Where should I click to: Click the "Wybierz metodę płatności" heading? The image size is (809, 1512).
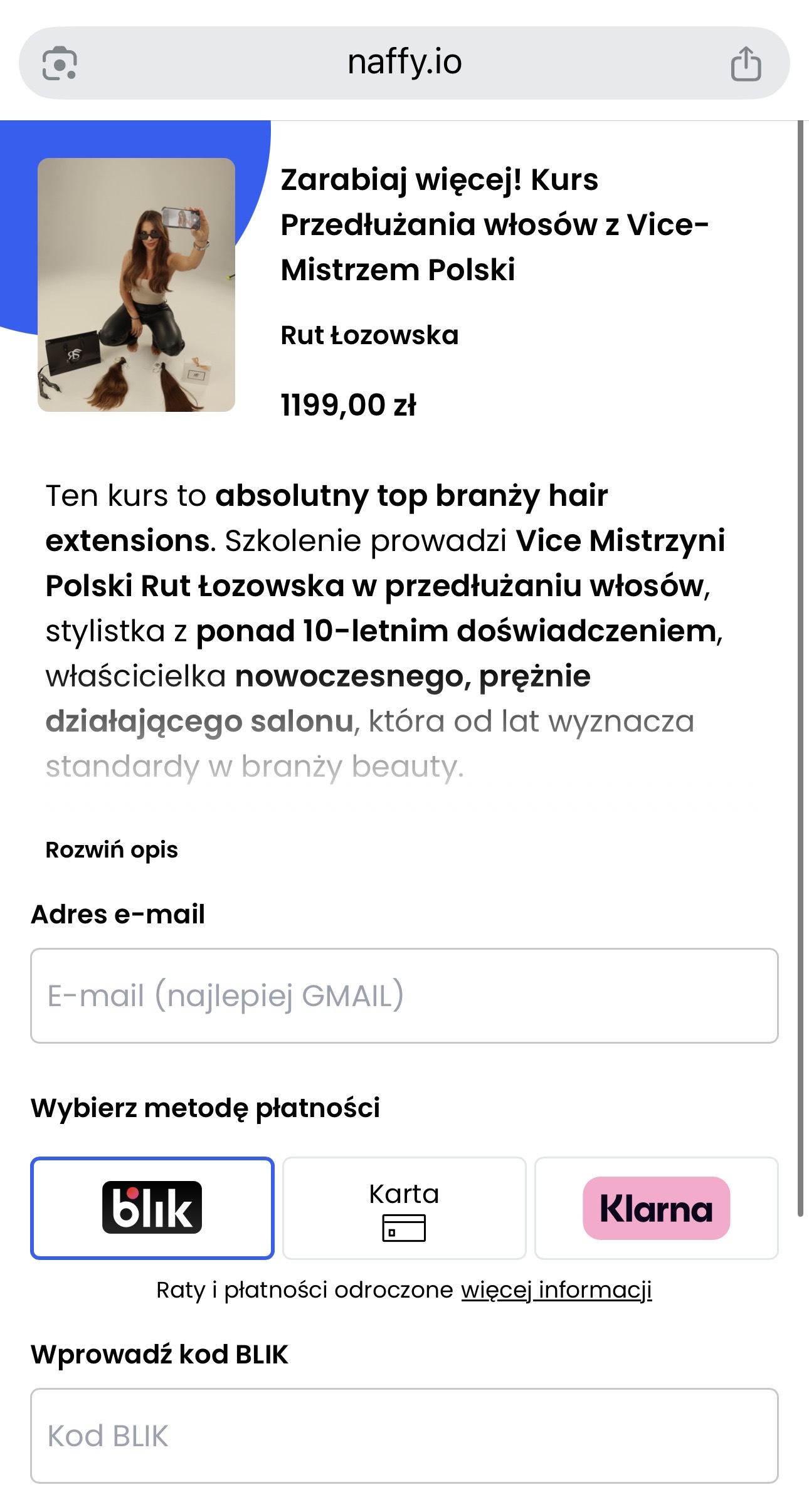point(205,1108)
